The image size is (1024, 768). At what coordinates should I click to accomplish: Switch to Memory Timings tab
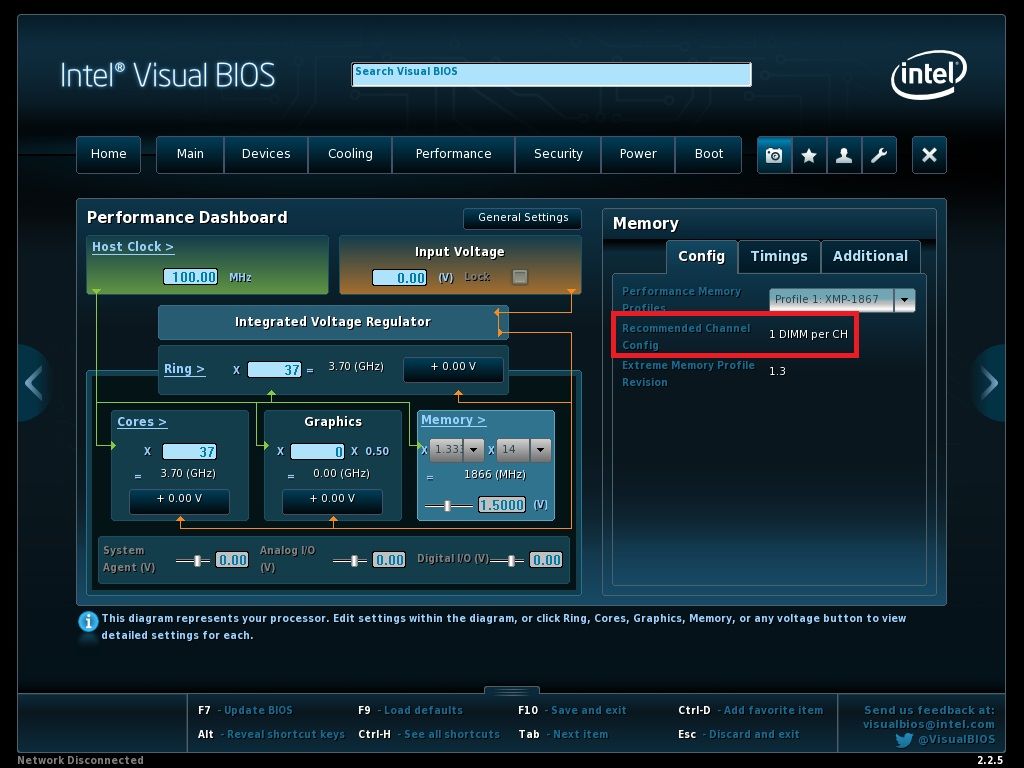[779, 257]
